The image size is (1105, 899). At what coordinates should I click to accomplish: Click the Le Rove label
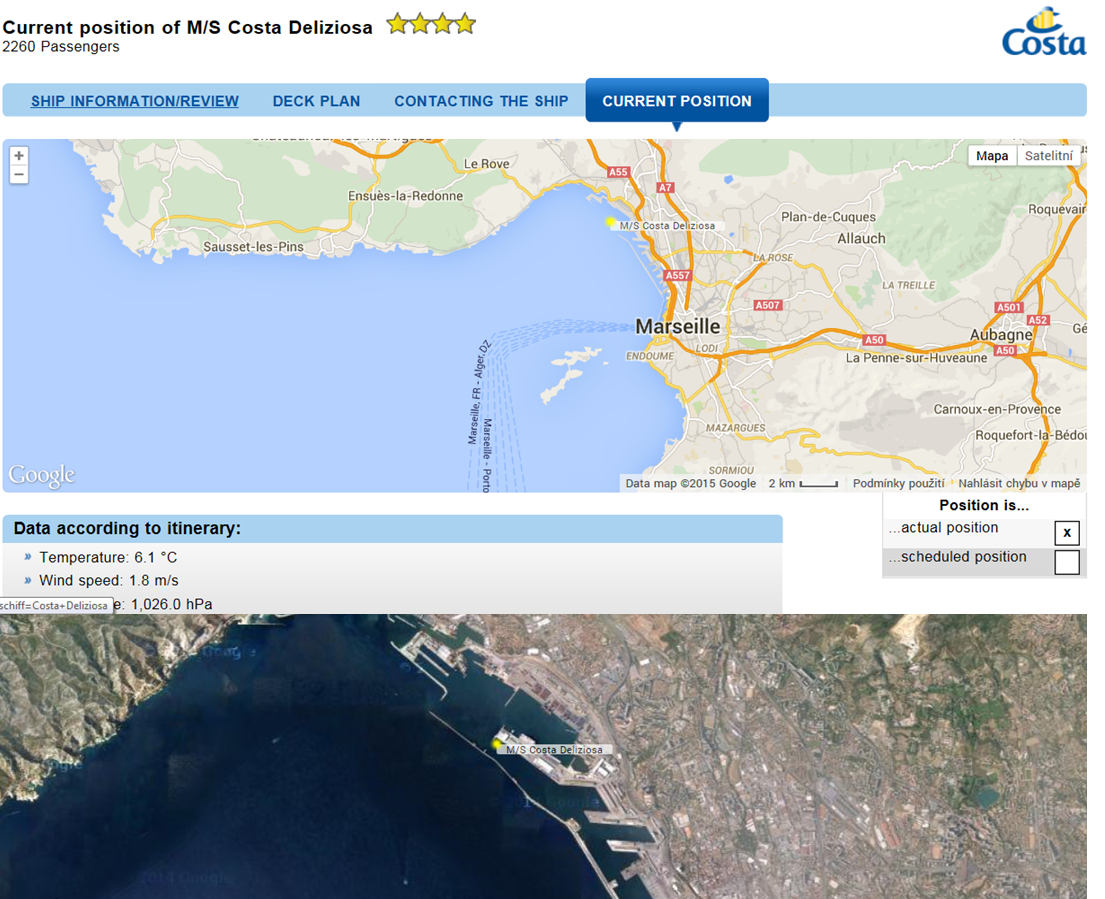pos(486,164)
